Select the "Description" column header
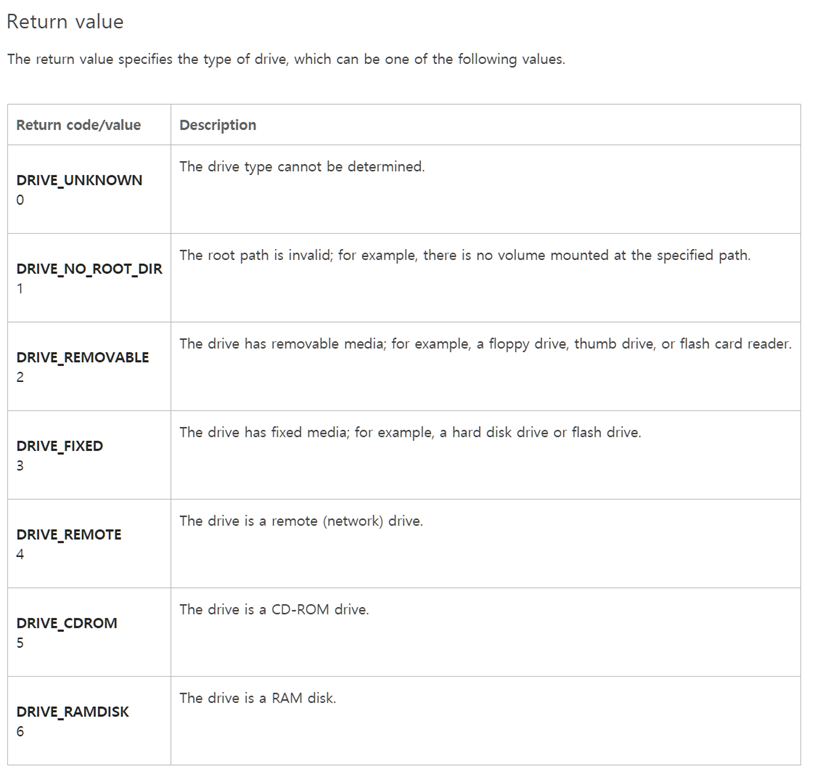820x777 pixels. (218, 125)
